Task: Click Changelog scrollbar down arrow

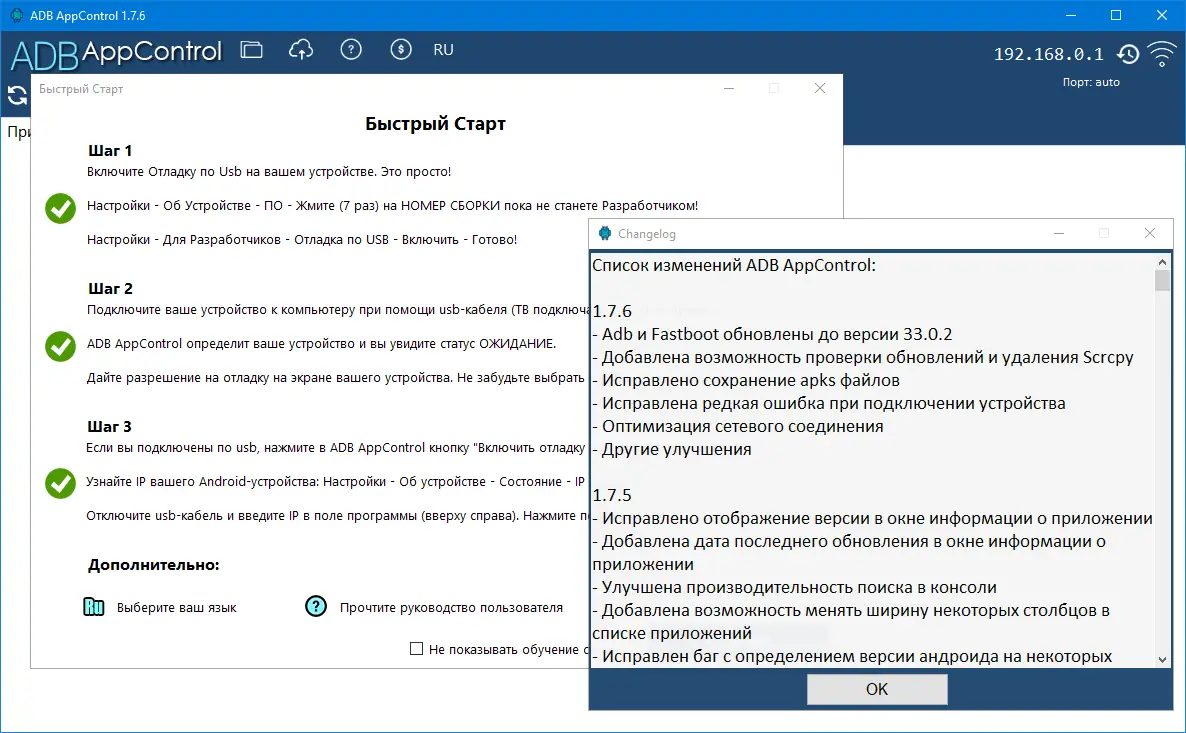Action: (1163, 659)
